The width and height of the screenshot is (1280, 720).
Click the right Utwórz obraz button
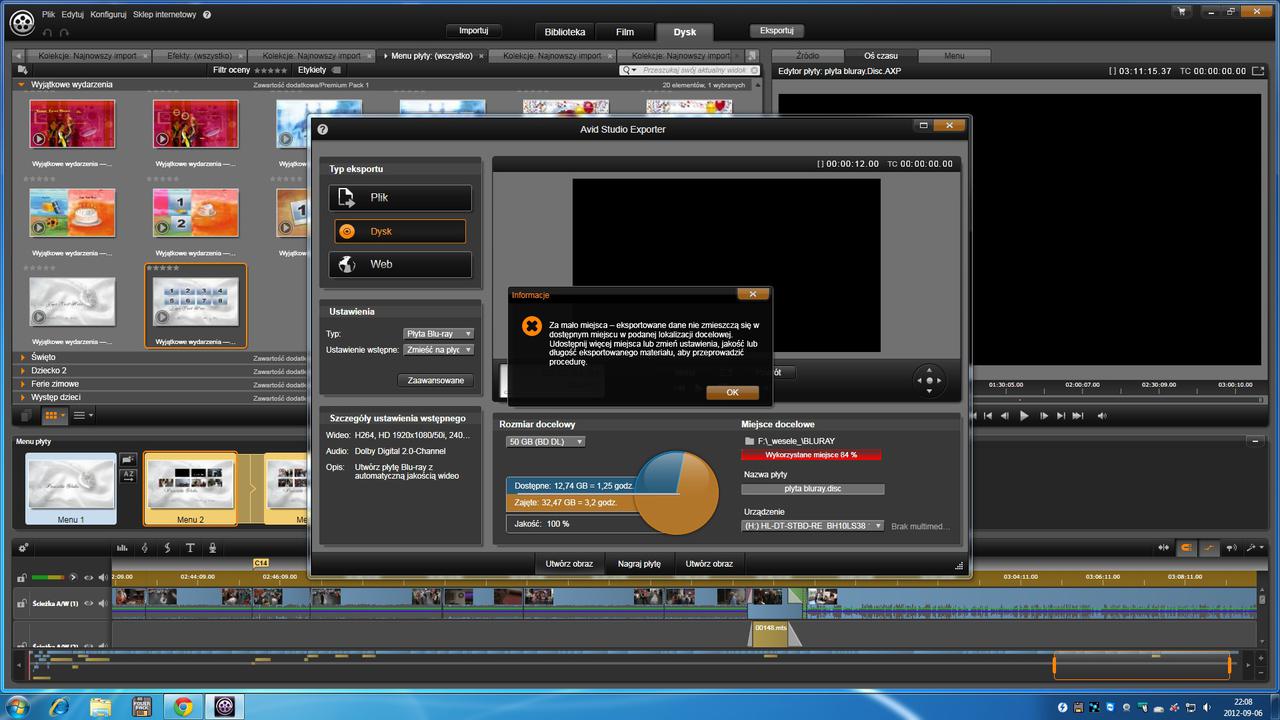[x=709, y=564]
